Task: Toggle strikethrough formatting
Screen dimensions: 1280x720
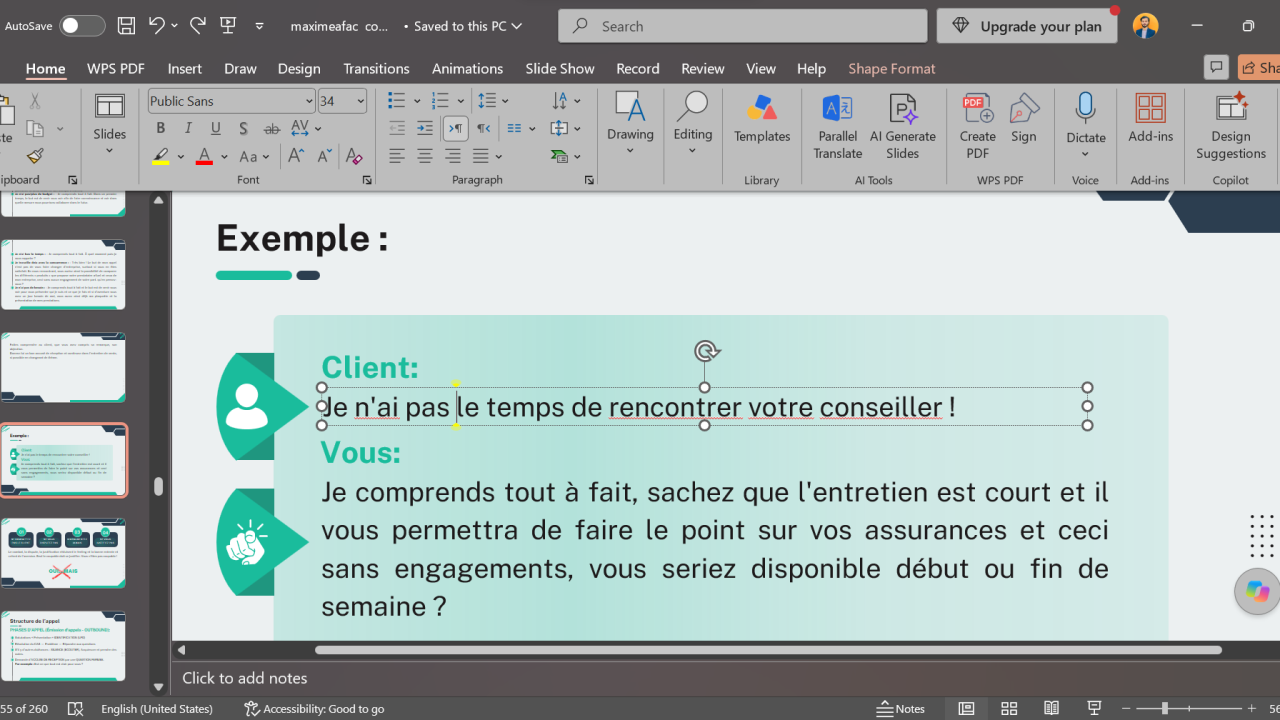Action: coord(272,128)
